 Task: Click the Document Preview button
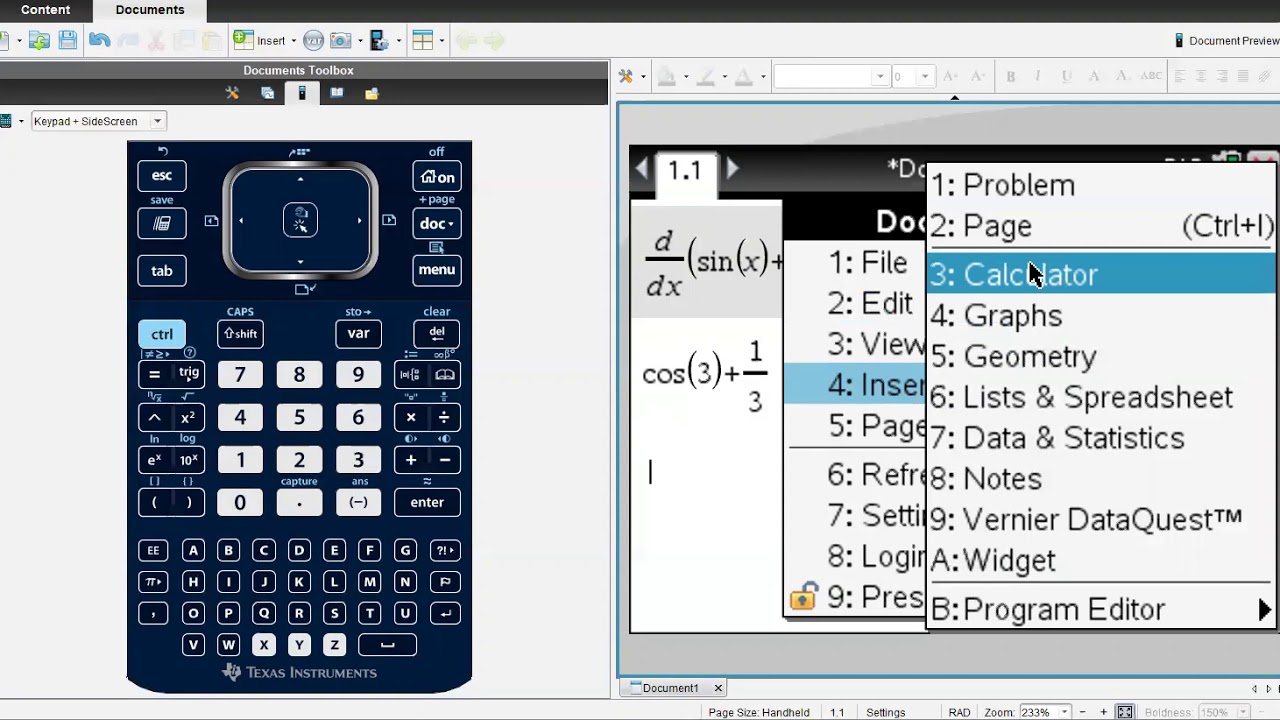click(1226, 41)
